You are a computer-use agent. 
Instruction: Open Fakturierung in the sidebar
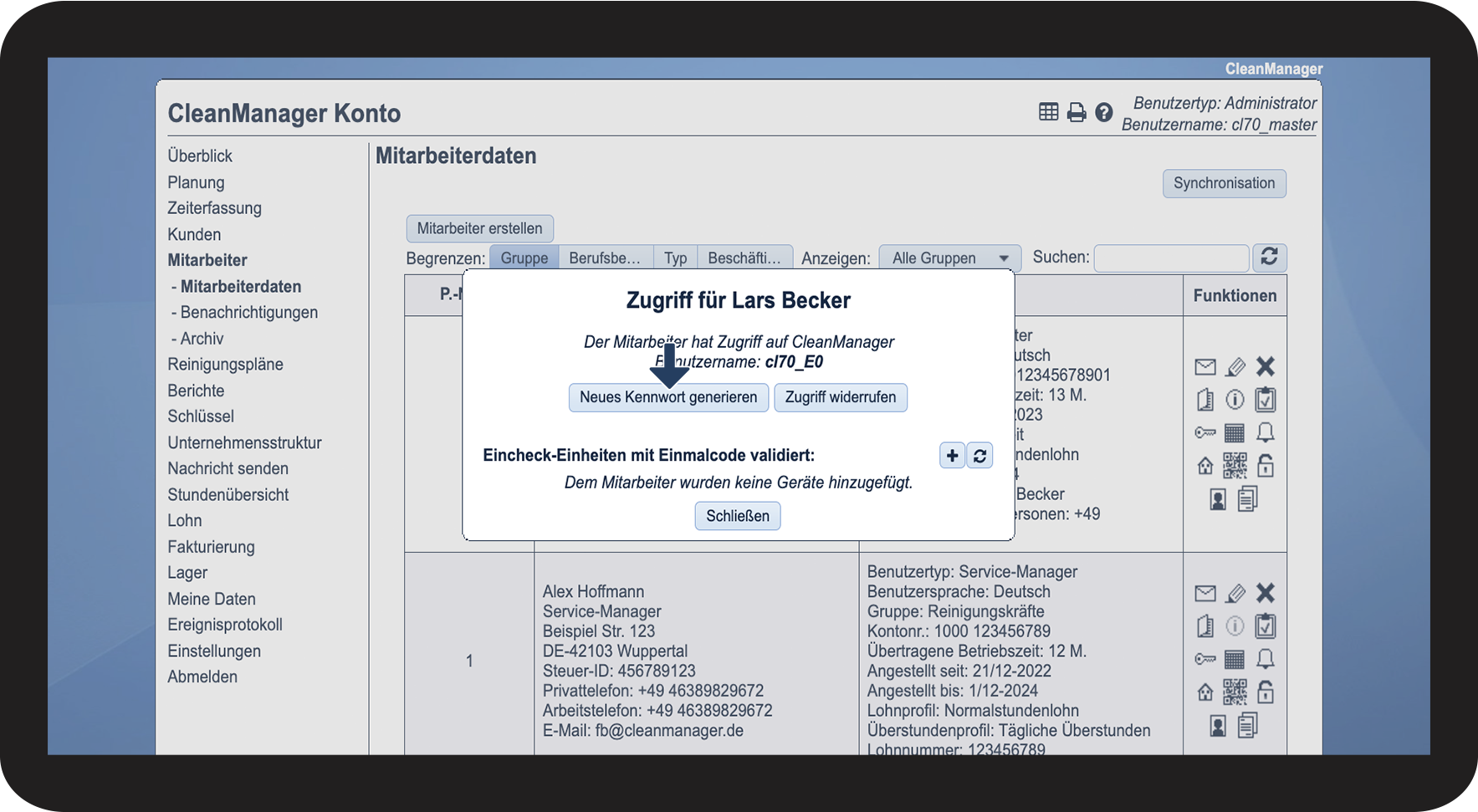pyautogui.click(x=211, y=547)
